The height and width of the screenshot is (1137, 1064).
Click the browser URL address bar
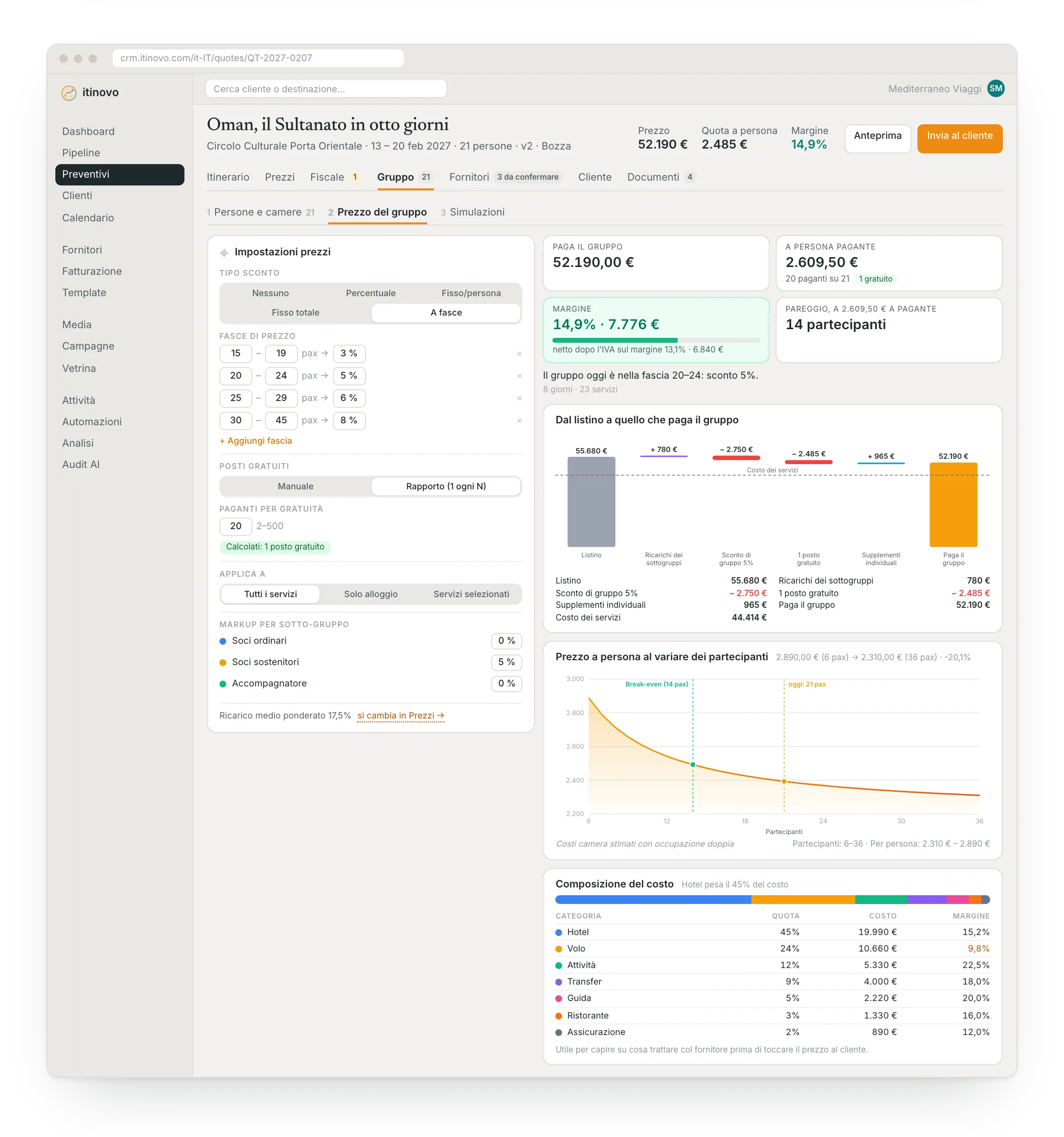point(258,58)
